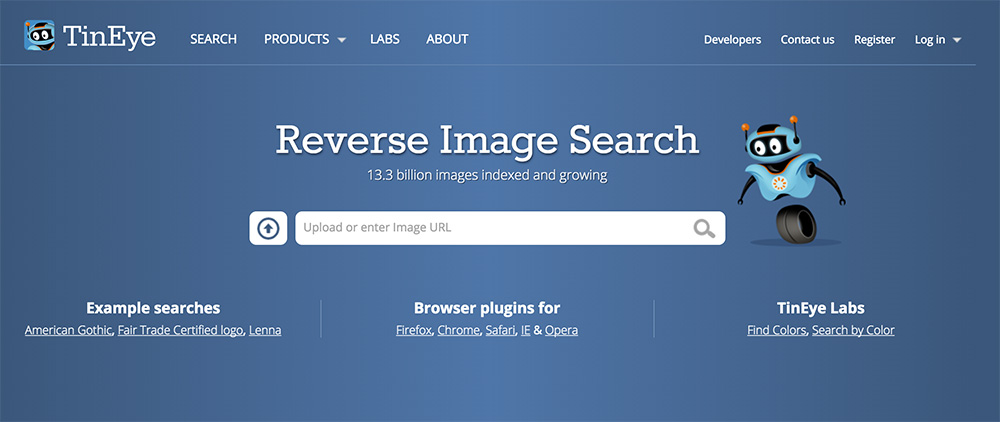The image size is (1000, 422).
Task: Open the SEARCH nav item
Action: click(213, 39)
